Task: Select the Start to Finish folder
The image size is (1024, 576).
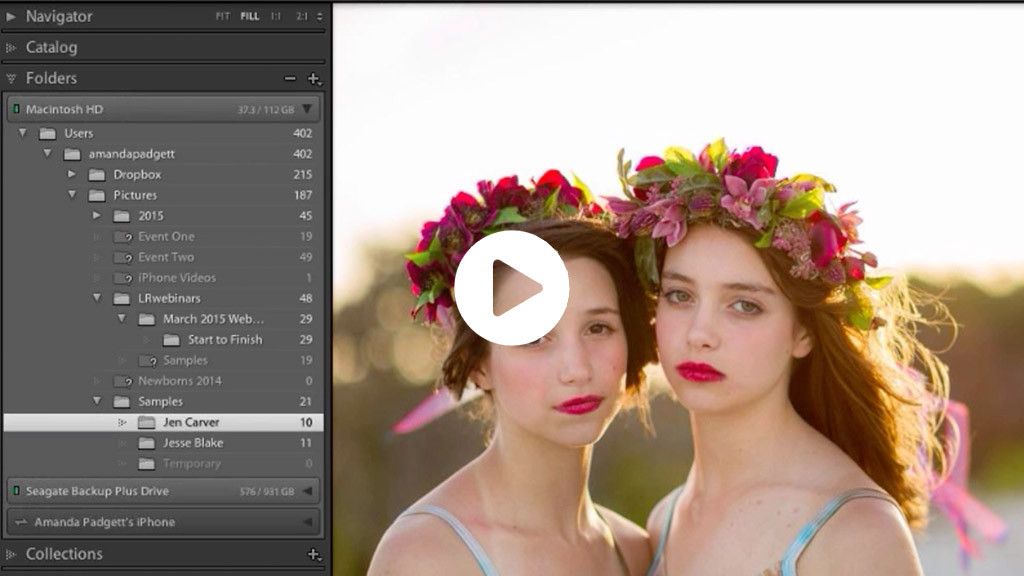Action: pyautogui.click(x=163, y=340)
